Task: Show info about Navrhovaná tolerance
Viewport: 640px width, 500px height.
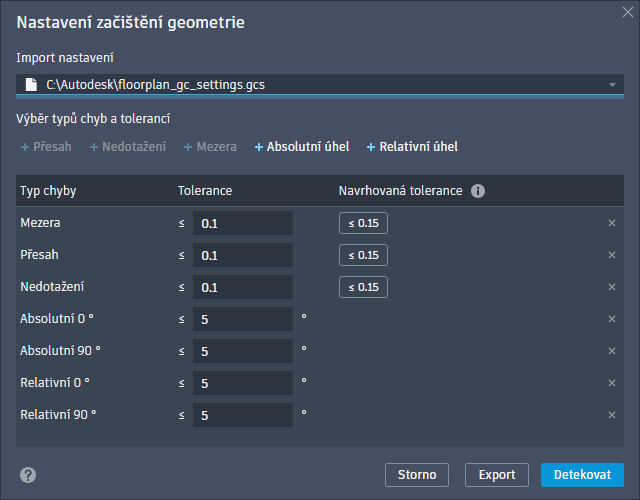Action: (478, 190)
